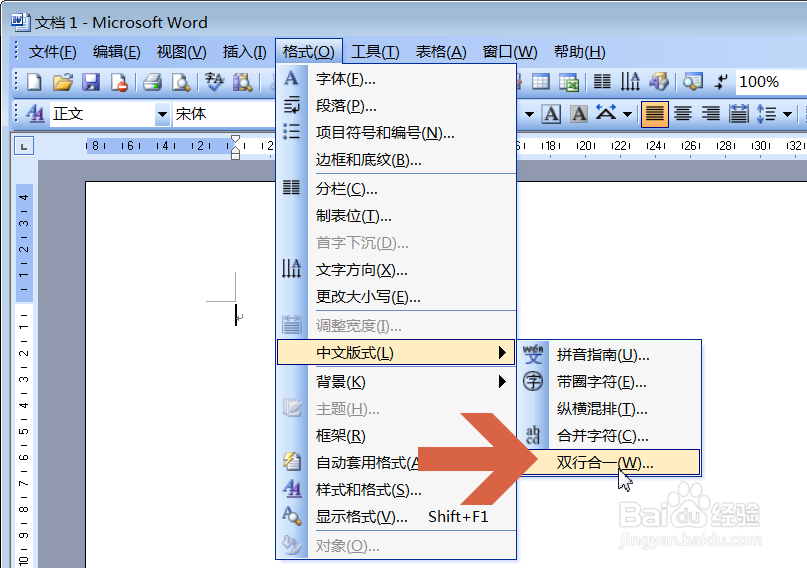Choose 边框和底纹(B)... menu item

pyautogui.click(x=396, y=160)
